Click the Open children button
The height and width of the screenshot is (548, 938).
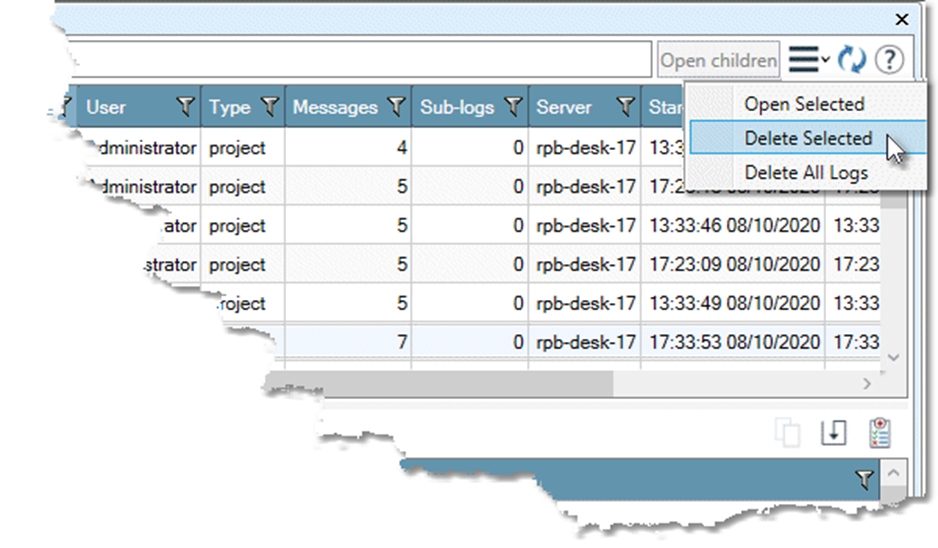click(718, 61)
